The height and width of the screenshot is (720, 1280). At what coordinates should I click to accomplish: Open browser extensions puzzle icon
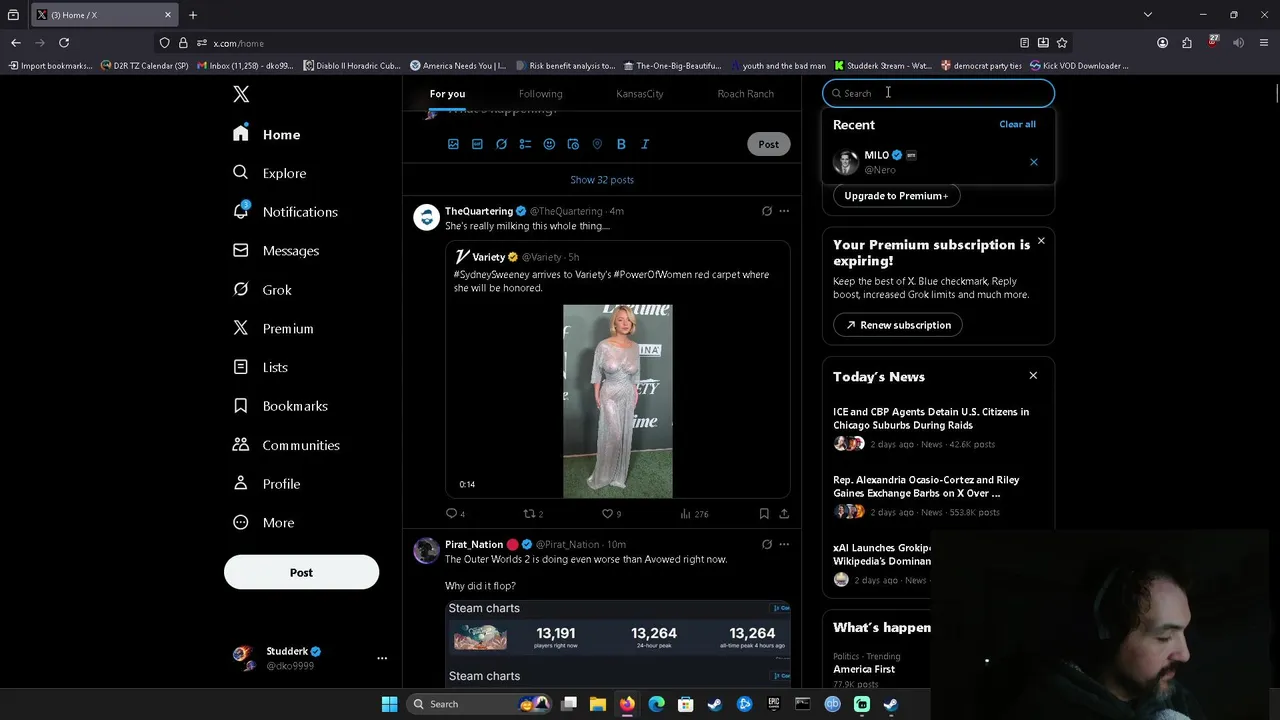pos(1187,43)
